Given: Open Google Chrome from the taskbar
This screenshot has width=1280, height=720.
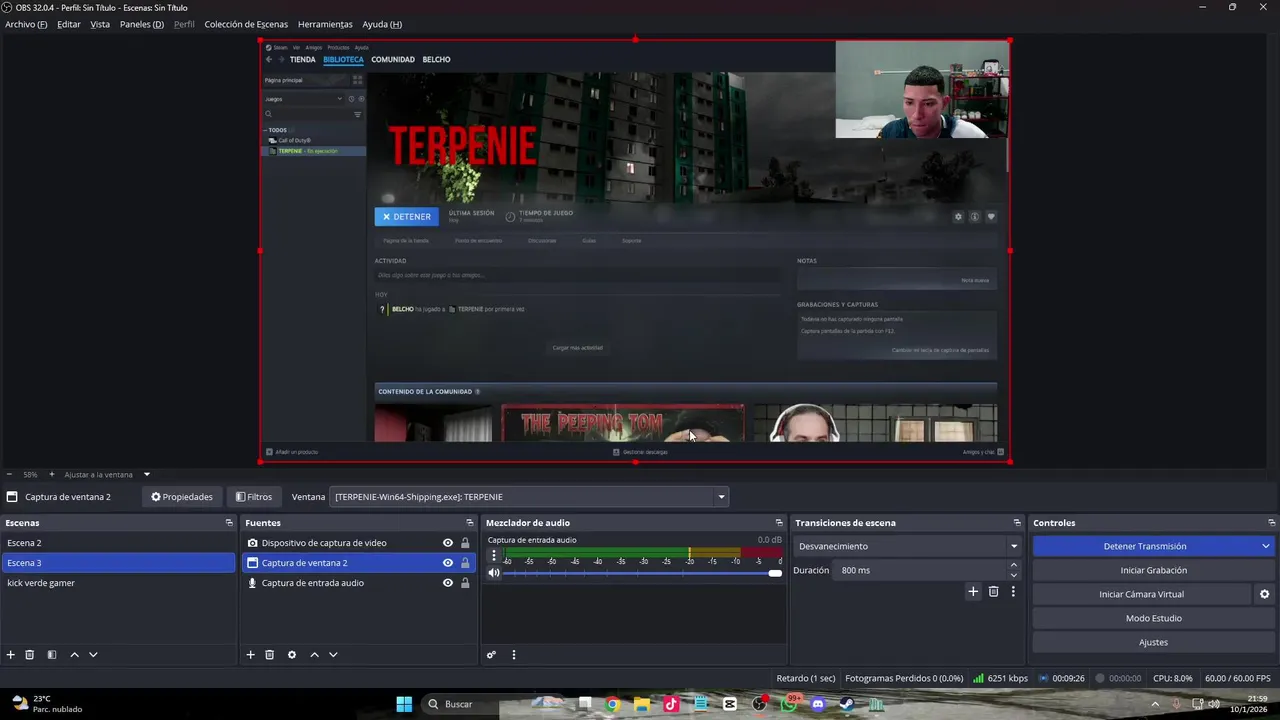Looking at the screenshot, I should click(x=612, y=704).
